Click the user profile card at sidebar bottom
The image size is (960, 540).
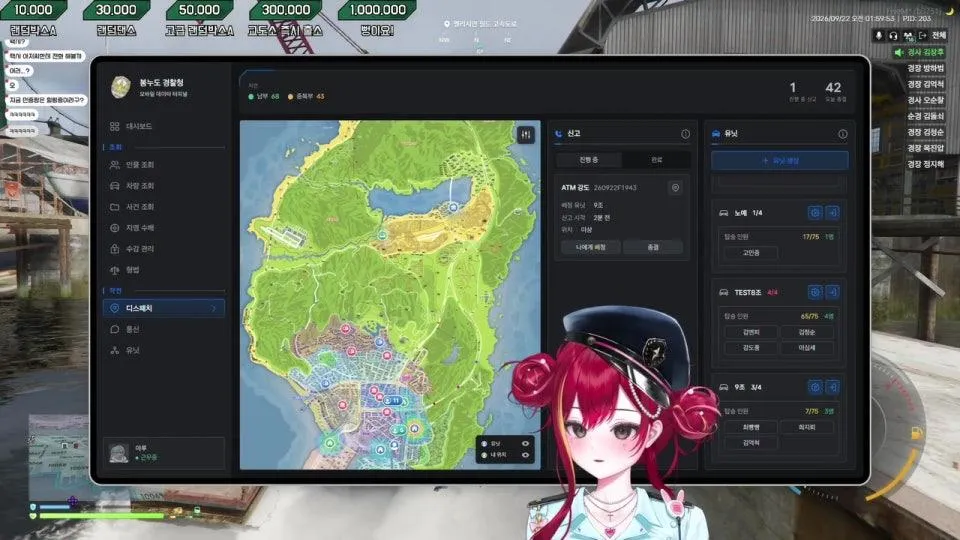click(164, 453)
